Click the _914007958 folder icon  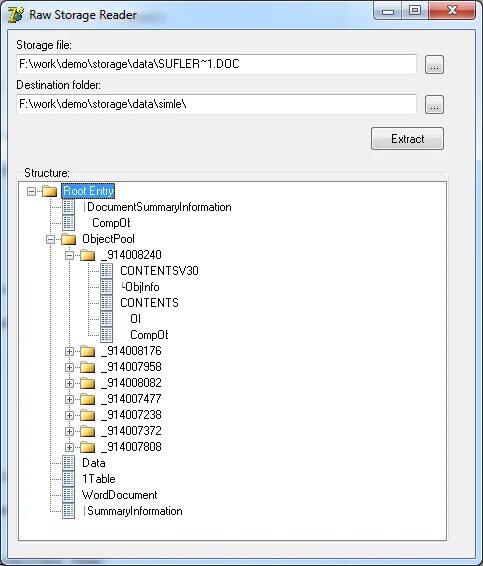click(x=87, y=367)
